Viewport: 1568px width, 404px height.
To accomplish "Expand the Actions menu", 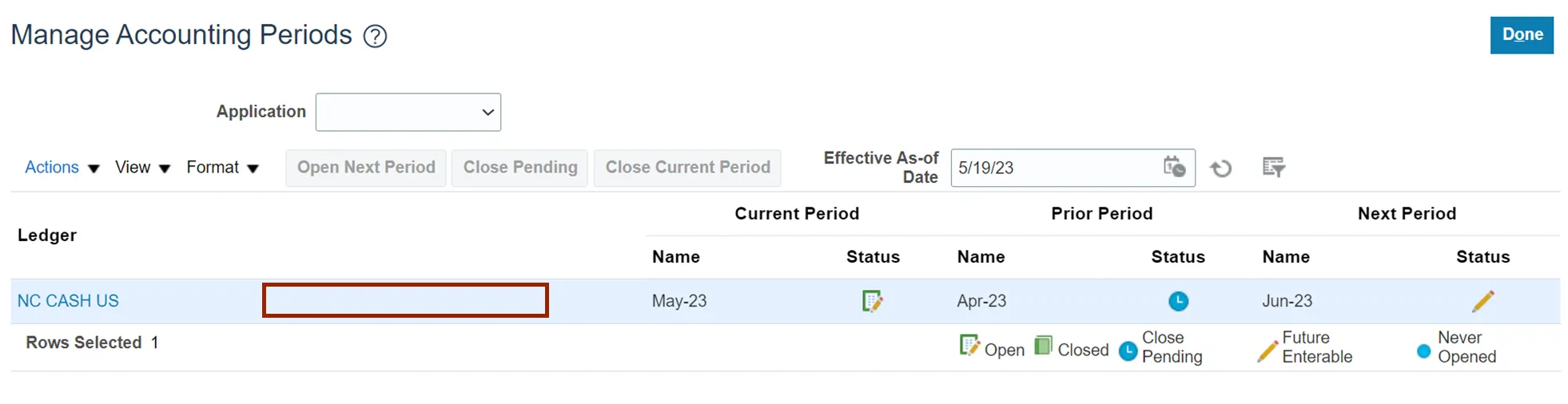I will [x=62, y=168].
